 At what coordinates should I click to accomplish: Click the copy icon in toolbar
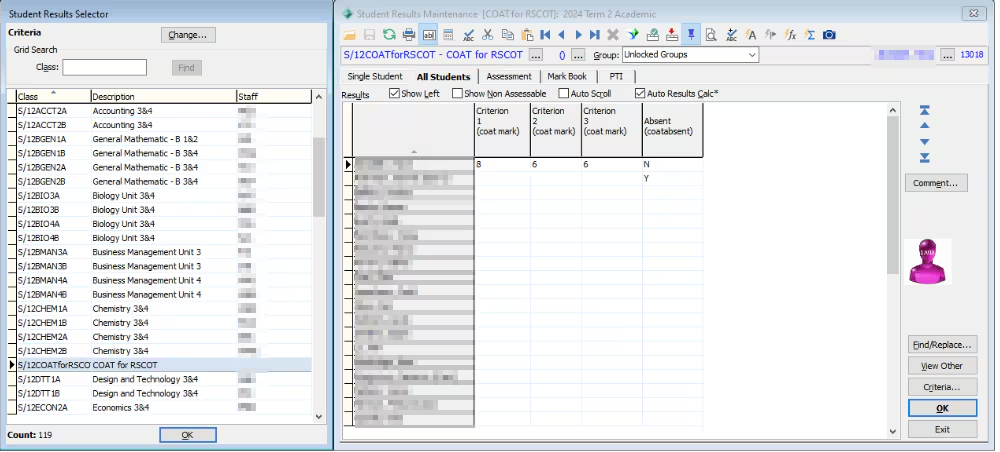508,35
